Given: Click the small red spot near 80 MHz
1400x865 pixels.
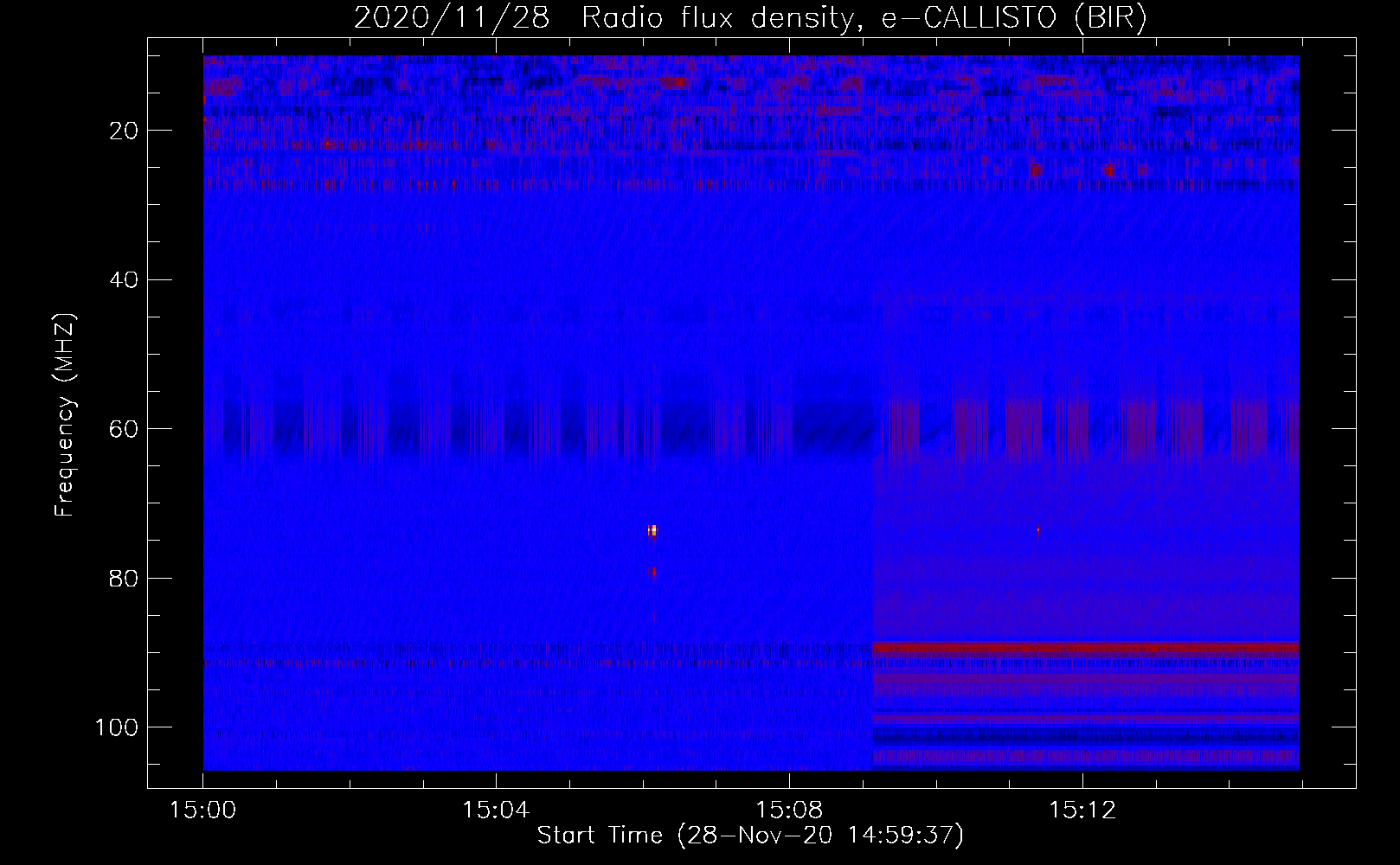Looking at the screenshot, I should point(653,572).
